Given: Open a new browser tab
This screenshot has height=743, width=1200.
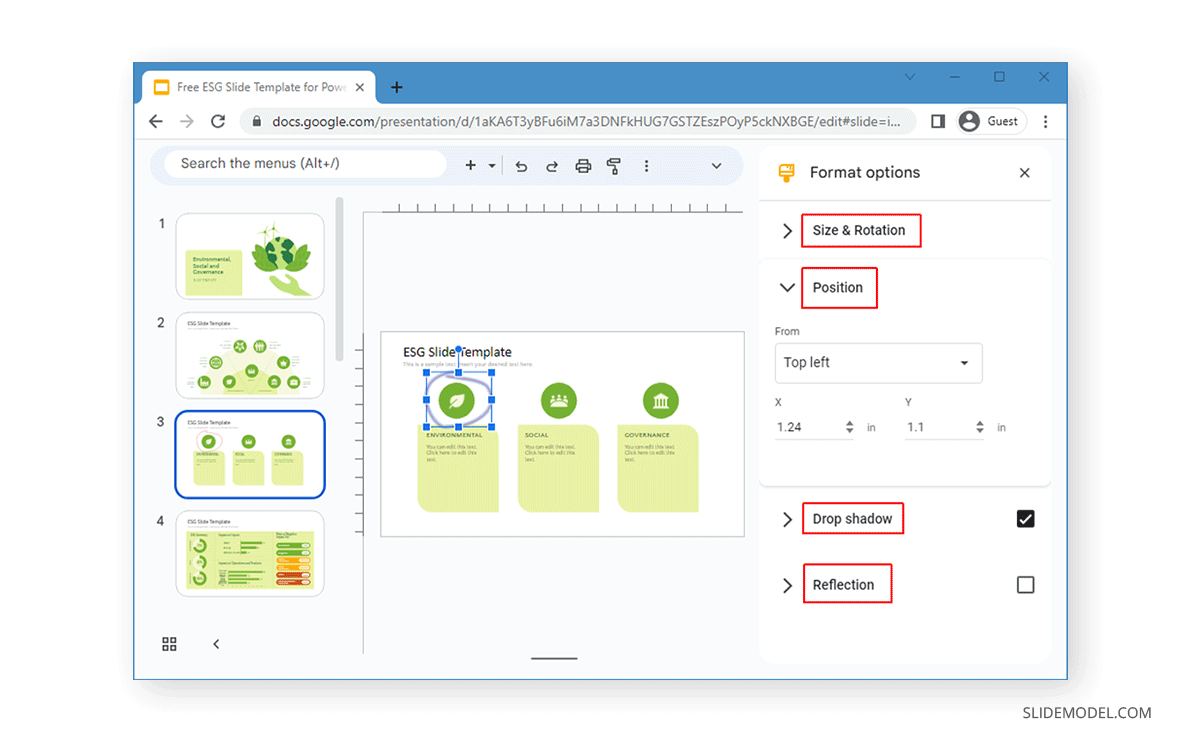Looking at the screenshot, I should coord(396,86).
